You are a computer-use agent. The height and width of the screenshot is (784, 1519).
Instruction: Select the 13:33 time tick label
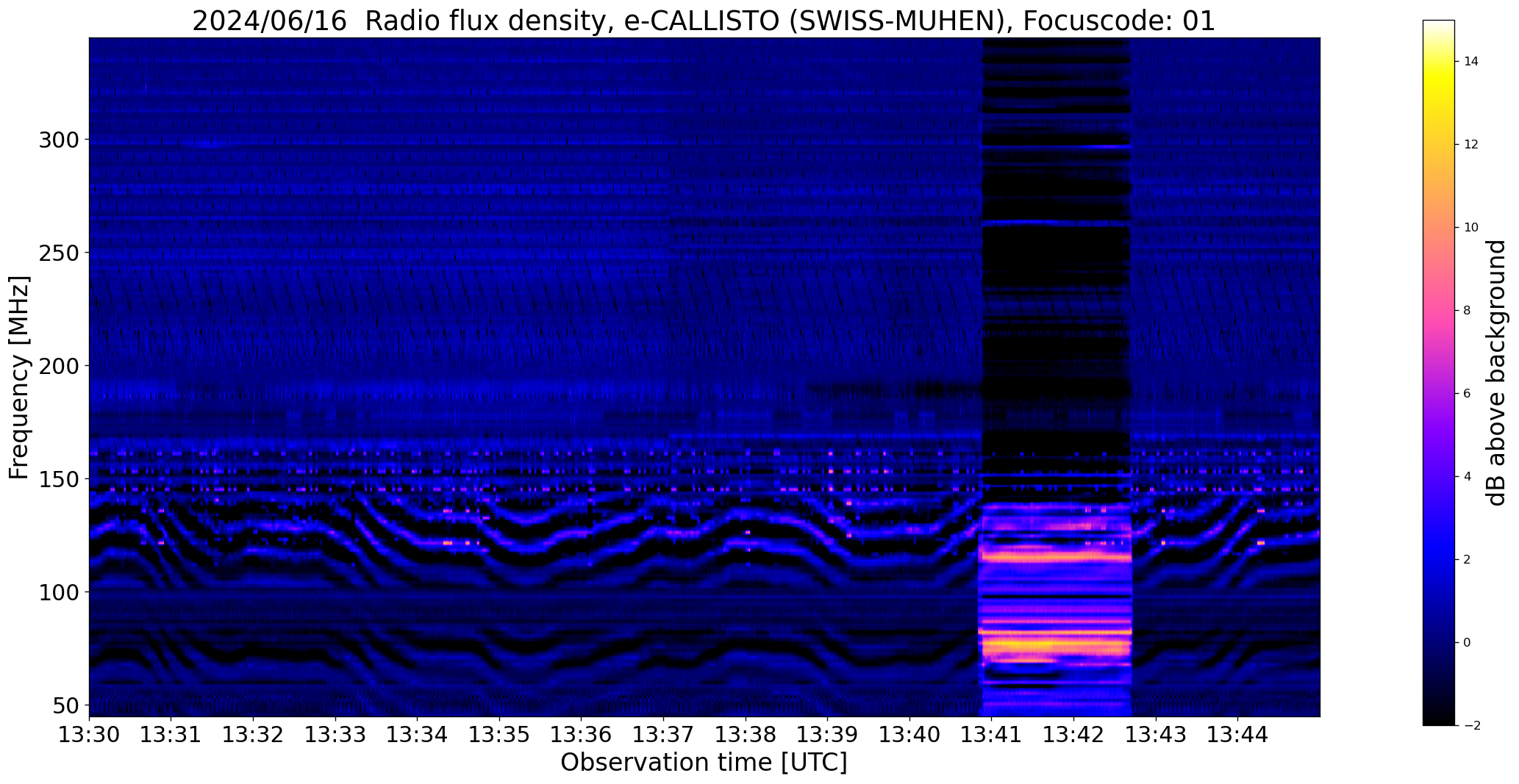(335, 734)
